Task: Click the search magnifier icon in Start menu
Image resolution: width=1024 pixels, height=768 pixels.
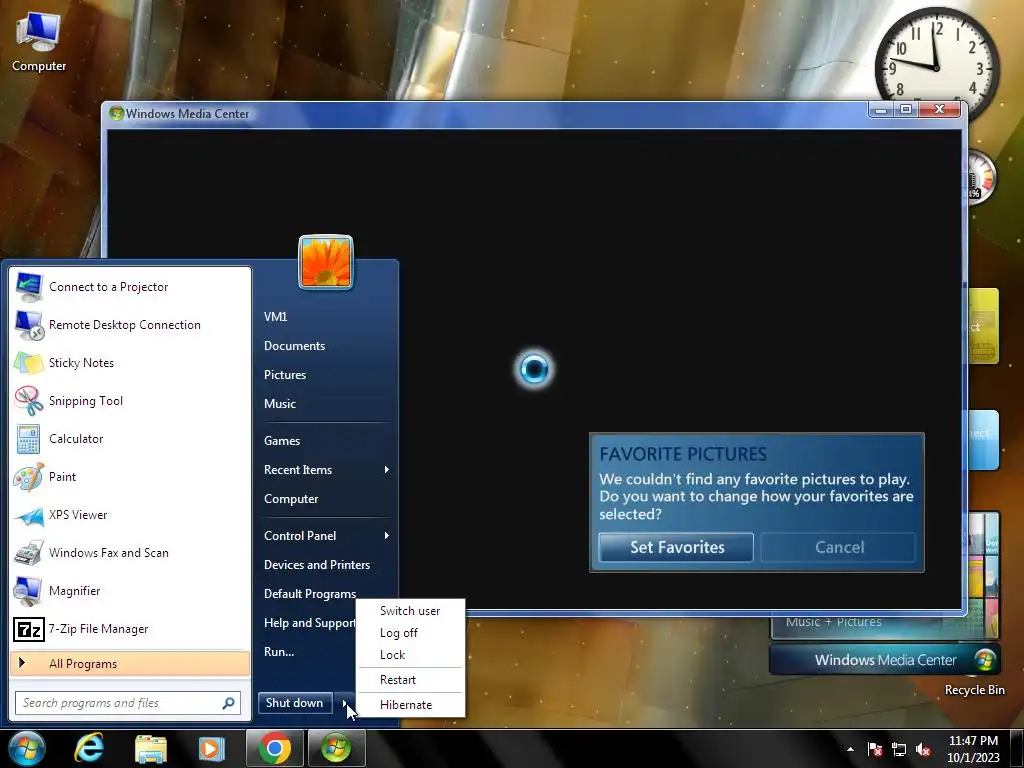Action: (x=229, y=703)
